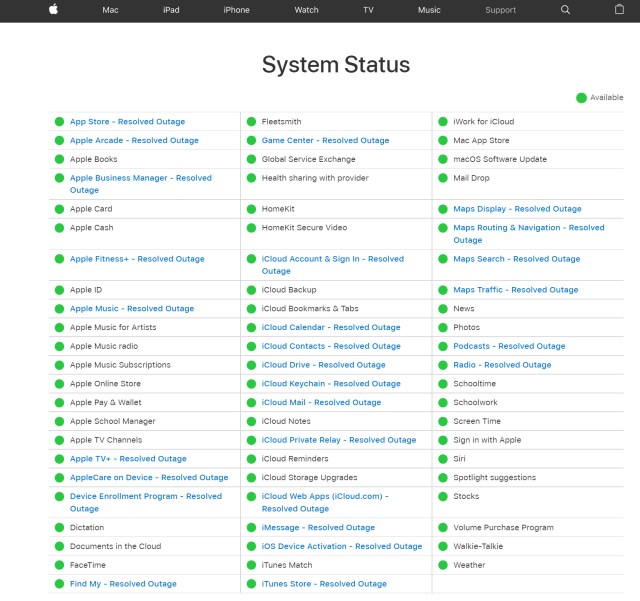
Task: View iCloud Calendar resolved outage
Action: (x=331, y=327)
